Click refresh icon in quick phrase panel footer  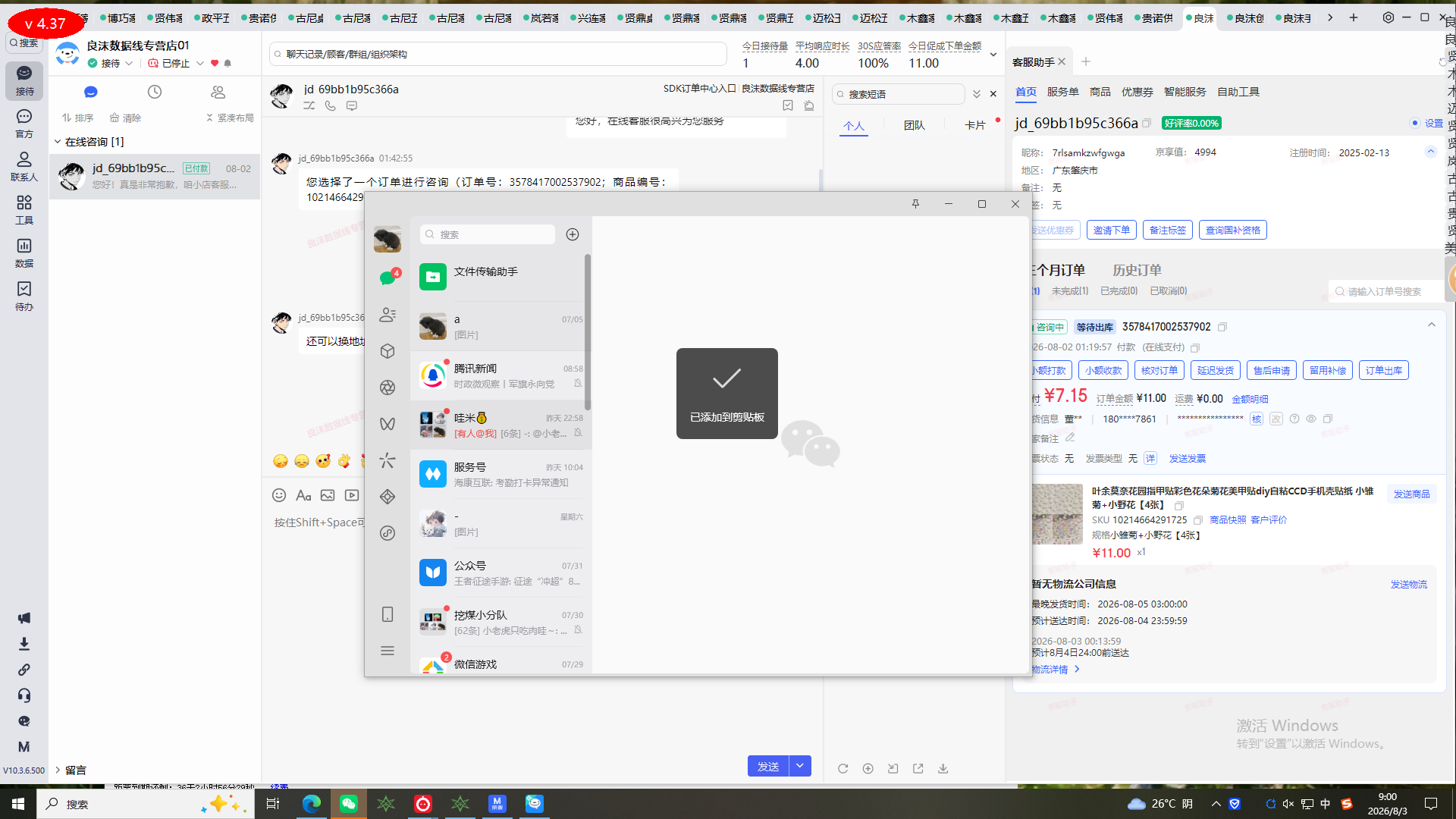tap(843, 768)
